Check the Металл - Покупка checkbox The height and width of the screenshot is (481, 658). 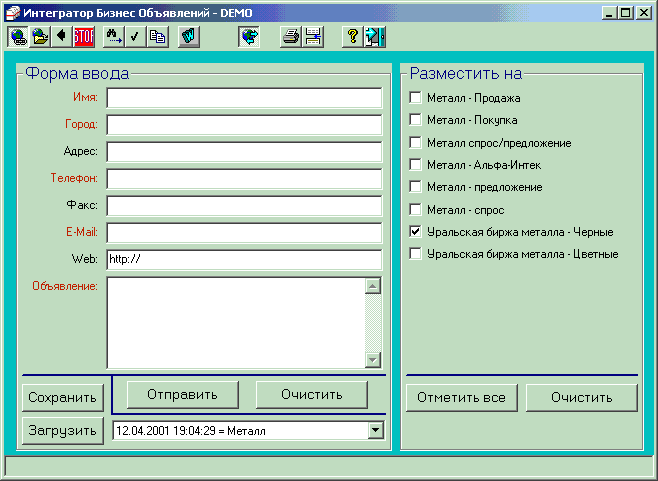(x=415, y=120)
